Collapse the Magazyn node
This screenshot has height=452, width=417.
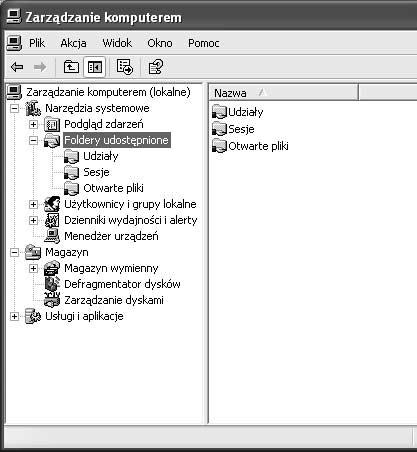tap(14, 252)
